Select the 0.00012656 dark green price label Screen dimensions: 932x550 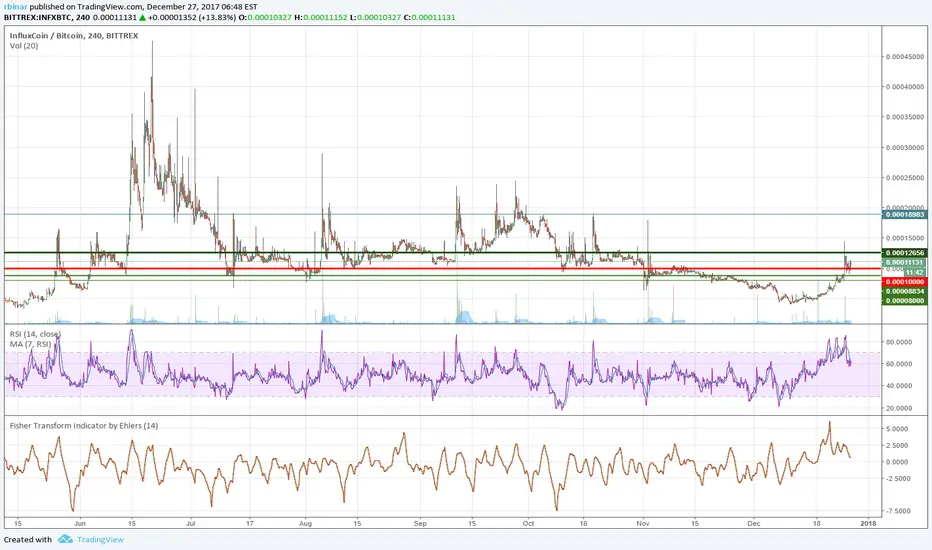[x=905, y=253]
